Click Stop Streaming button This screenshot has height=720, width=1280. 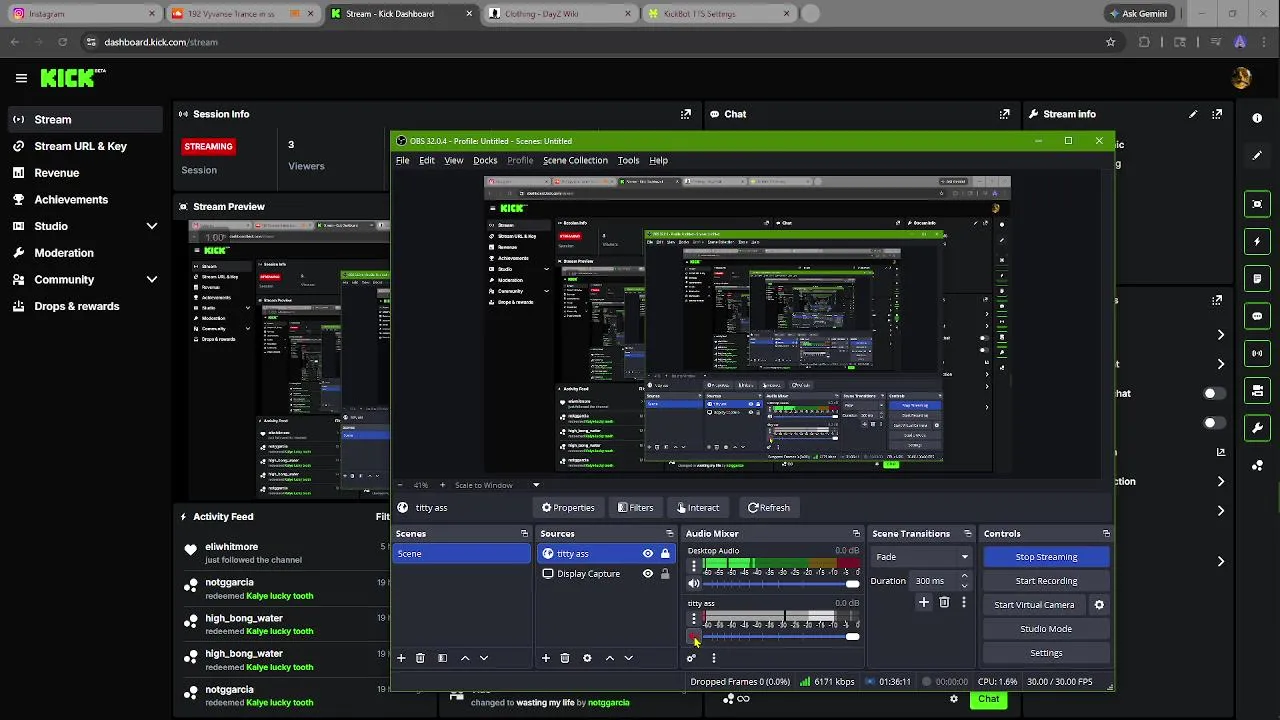coord(1046,557)
